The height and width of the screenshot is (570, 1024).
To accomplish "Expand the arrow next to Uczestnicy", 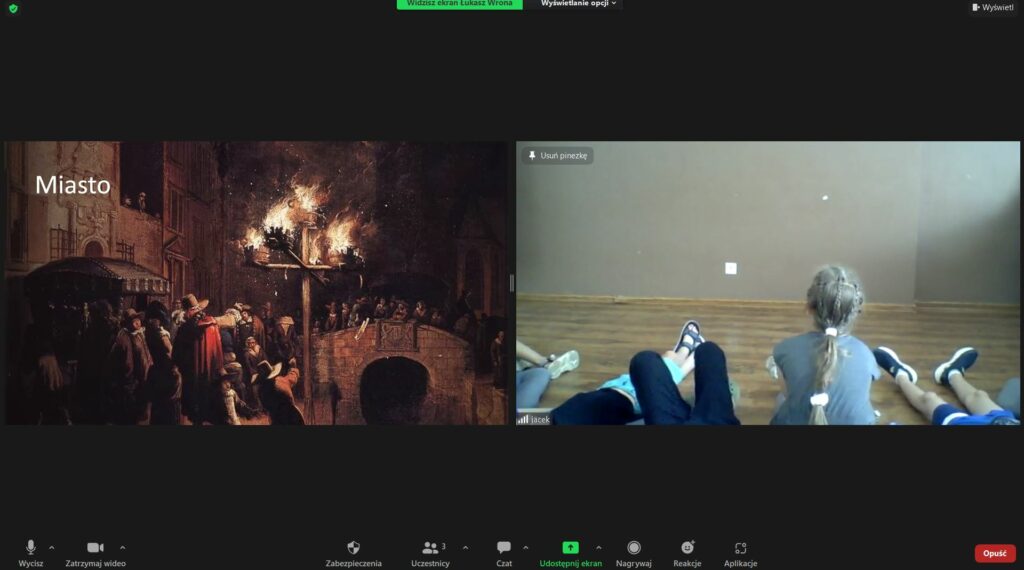I will 465,547.
